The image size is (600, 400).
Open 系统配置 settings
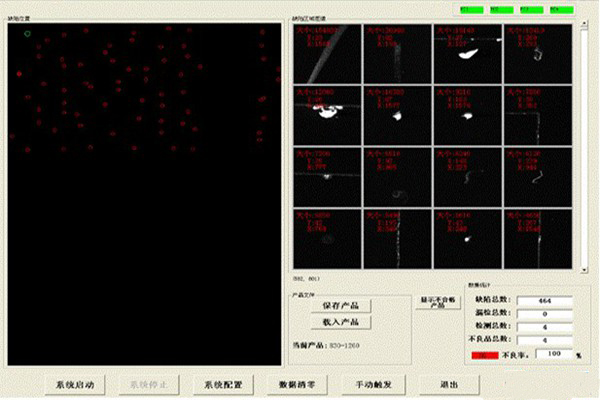223,385
